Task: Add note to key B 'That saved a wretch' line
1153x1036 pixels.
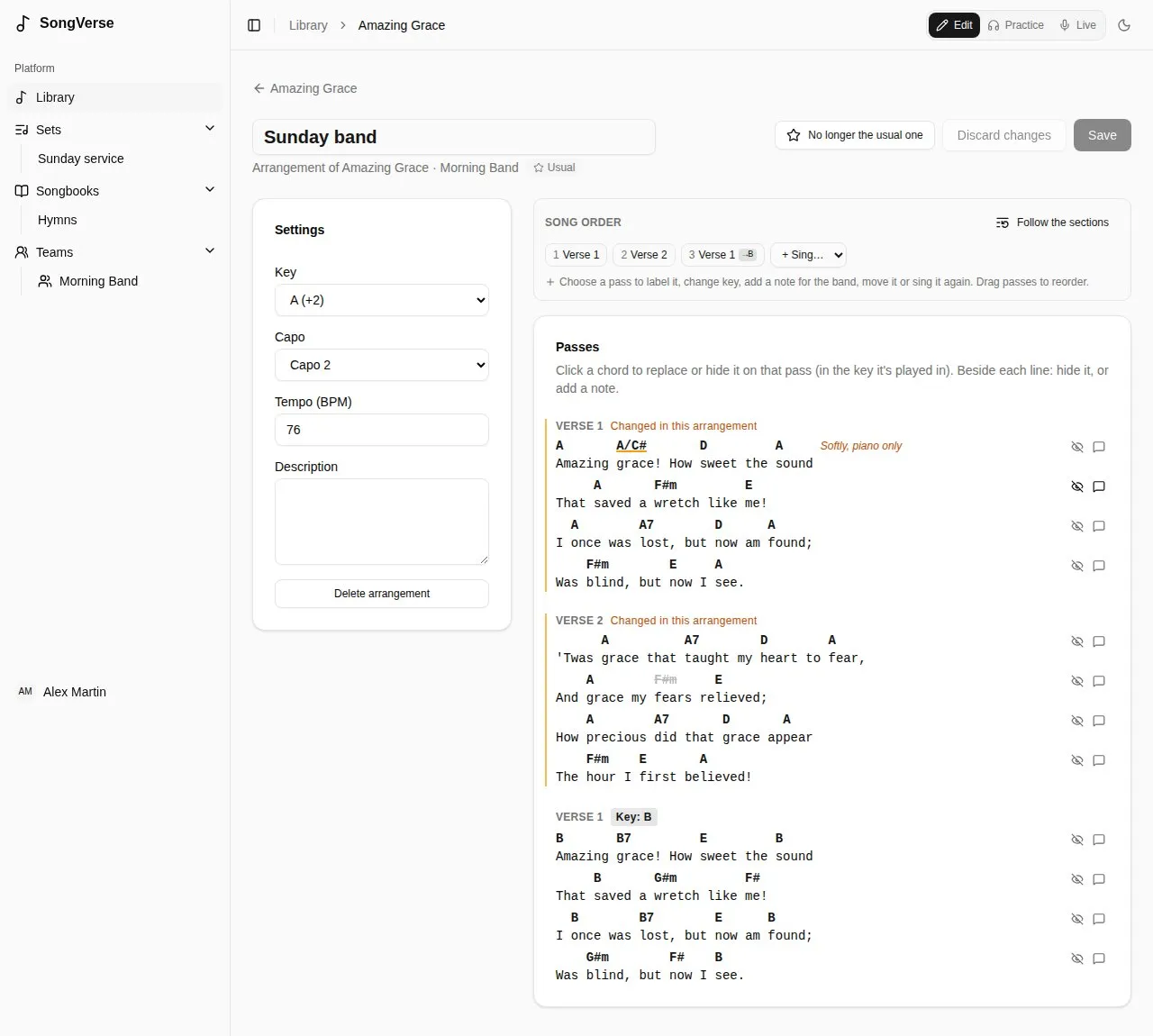Action: coord(1099,879)
